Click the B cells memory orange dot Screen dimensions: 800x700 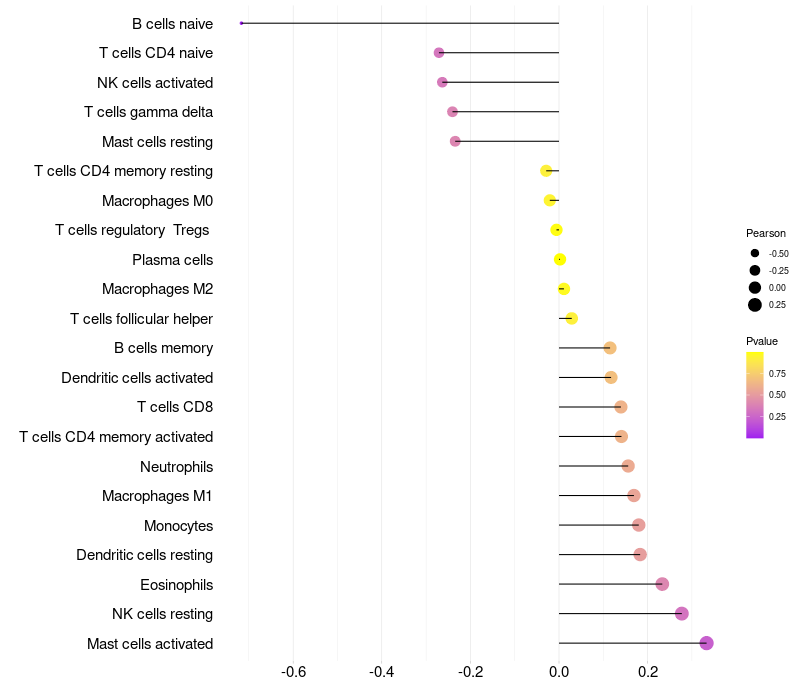610,348
